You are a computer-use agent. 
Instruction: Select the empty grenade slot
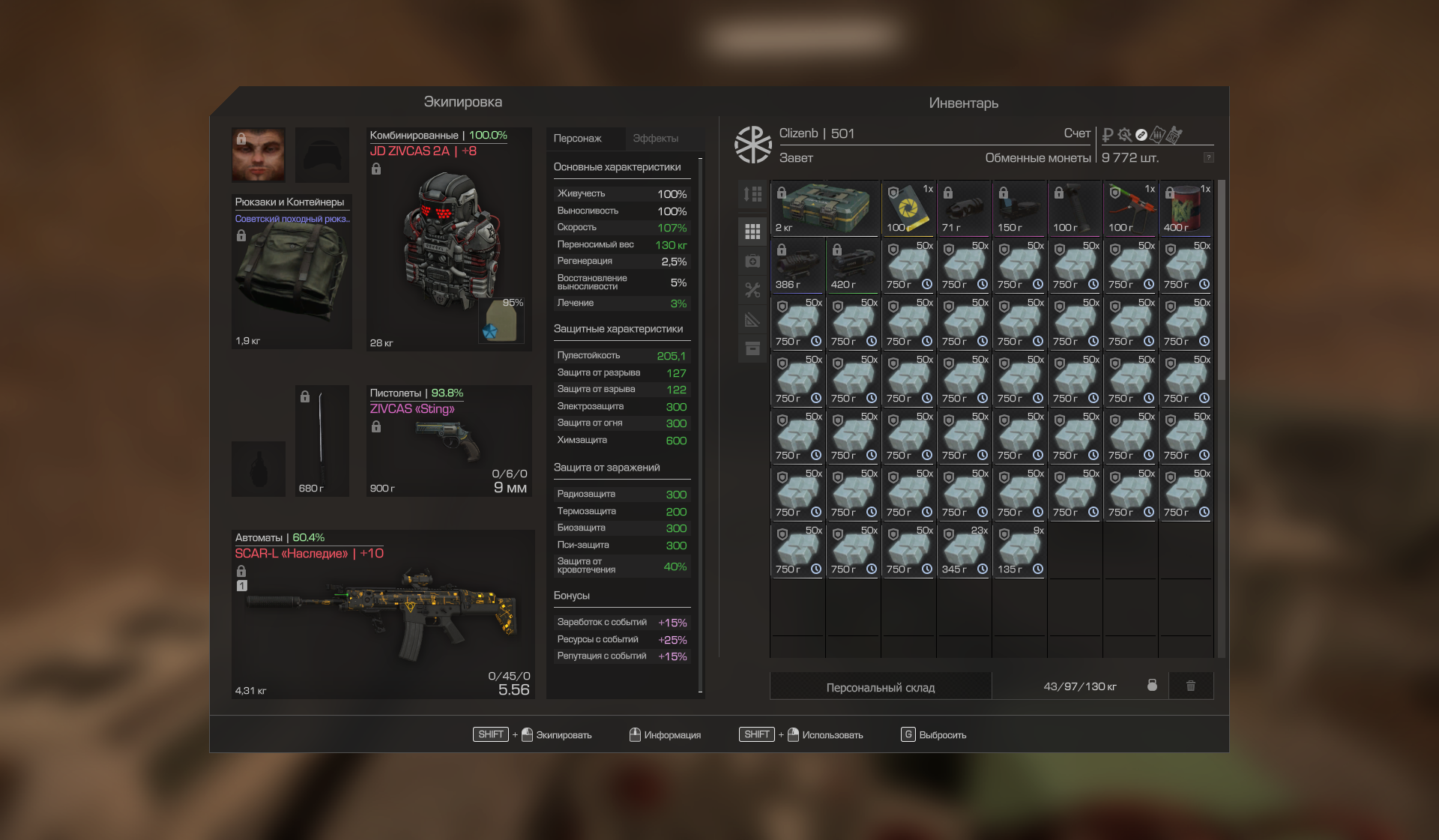[259, 468]
